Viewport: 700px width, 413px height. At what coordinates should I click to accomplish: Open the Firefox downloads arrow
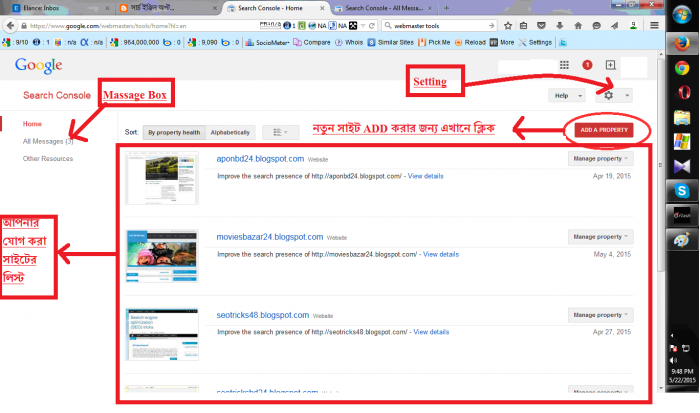point(559,25)
